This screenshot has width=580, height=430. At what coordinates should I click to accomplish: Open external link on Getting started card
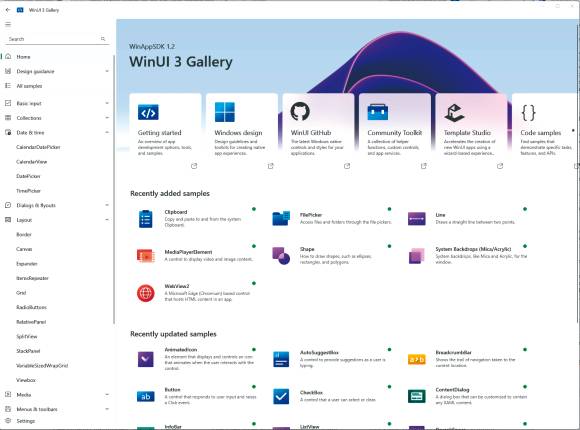194,166
